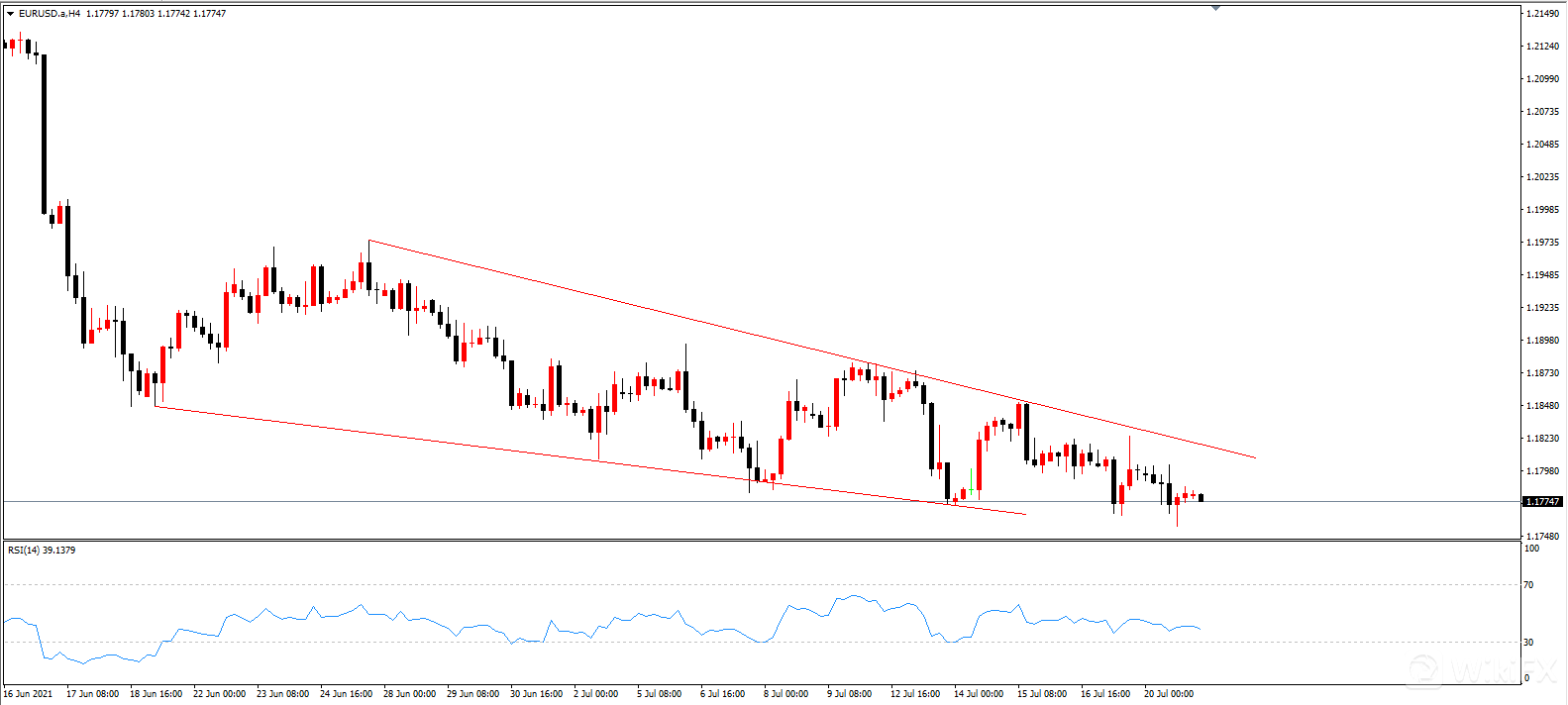
Task: Click the RSI 70 level on the scale
Action: tap(1529, 585)
